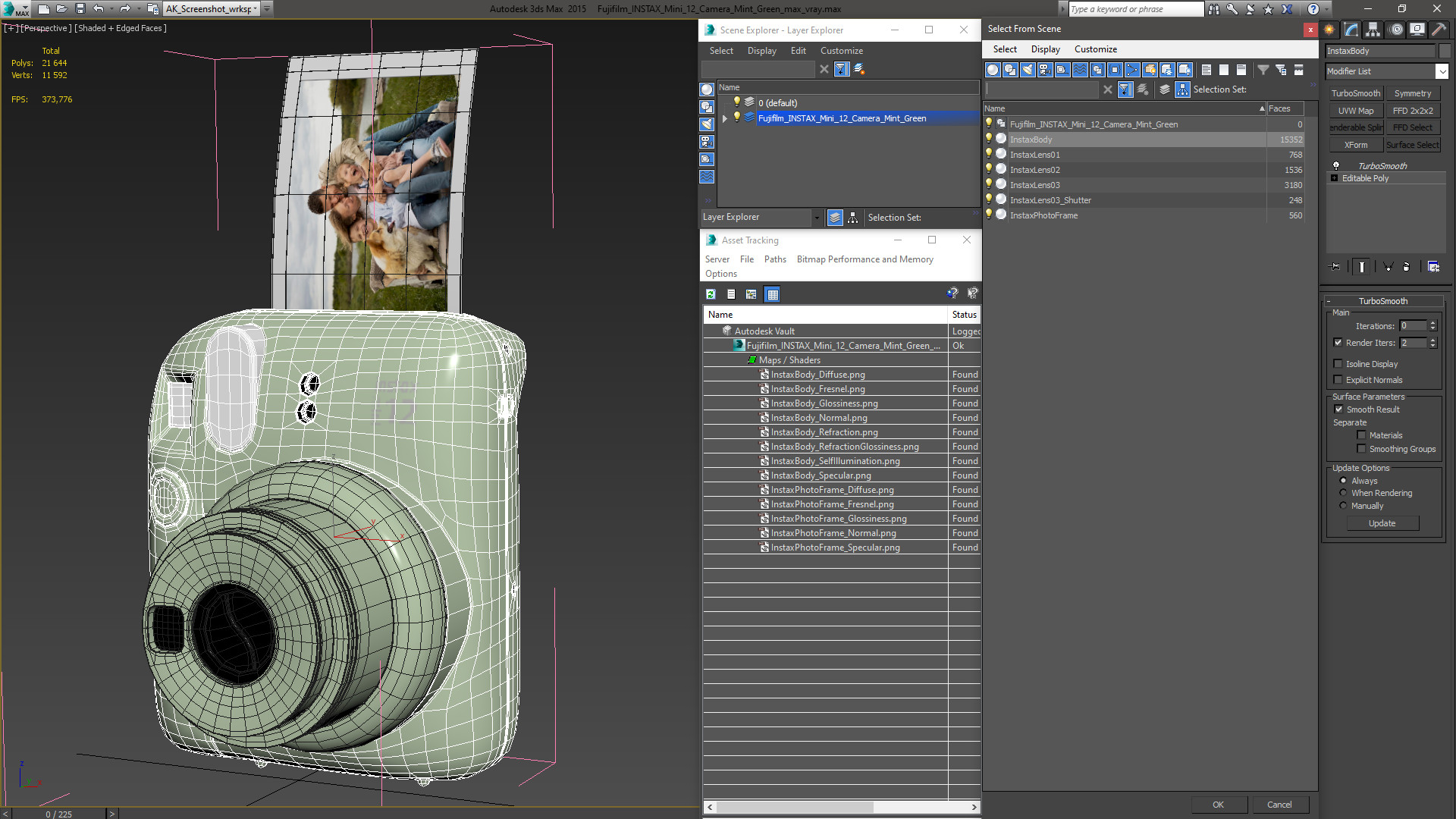Click the Undo arrow in top toolbar
The height and width of the screenshot is (819, 1456).
(99, 9)
